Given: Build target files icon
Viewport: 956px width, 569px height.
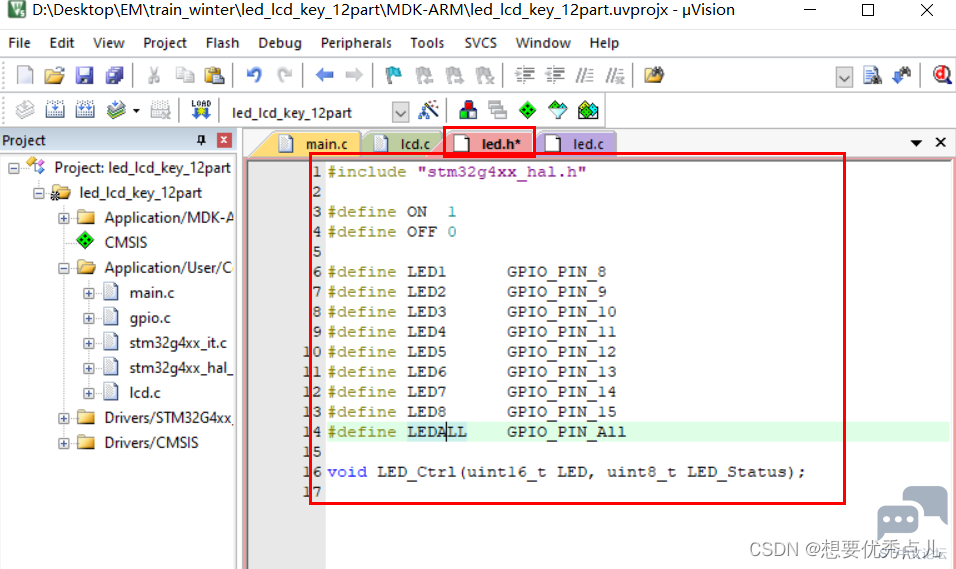Looking at the screenshot, I should pos(55,110).
